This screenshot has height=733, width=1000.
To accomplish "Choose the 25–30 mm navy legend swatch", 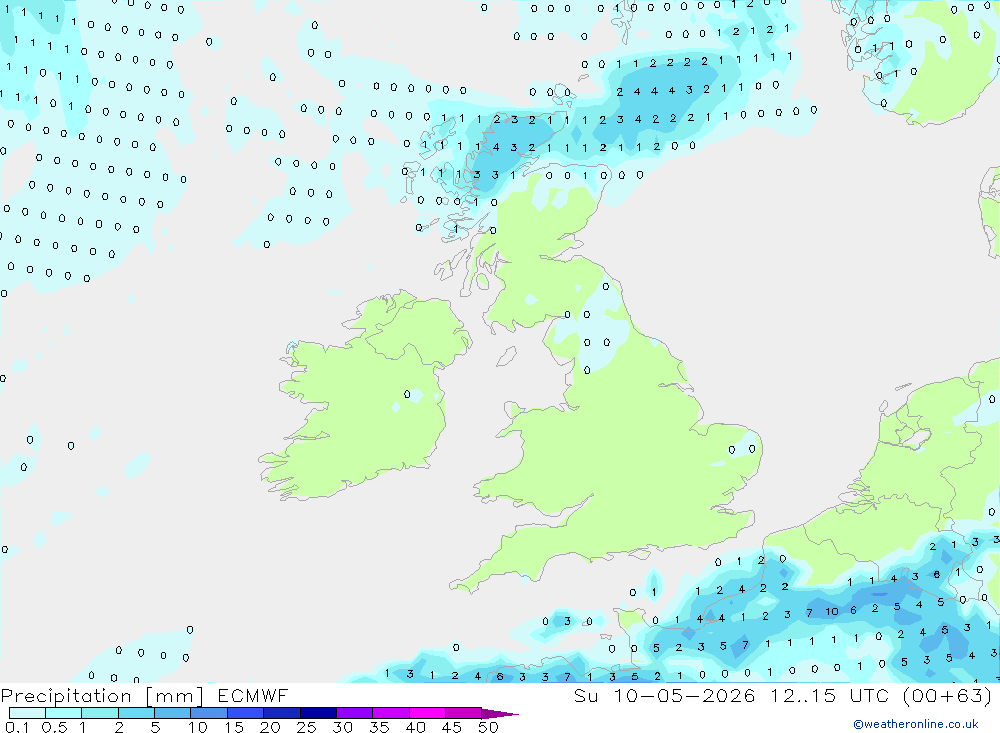I will 318,713.
